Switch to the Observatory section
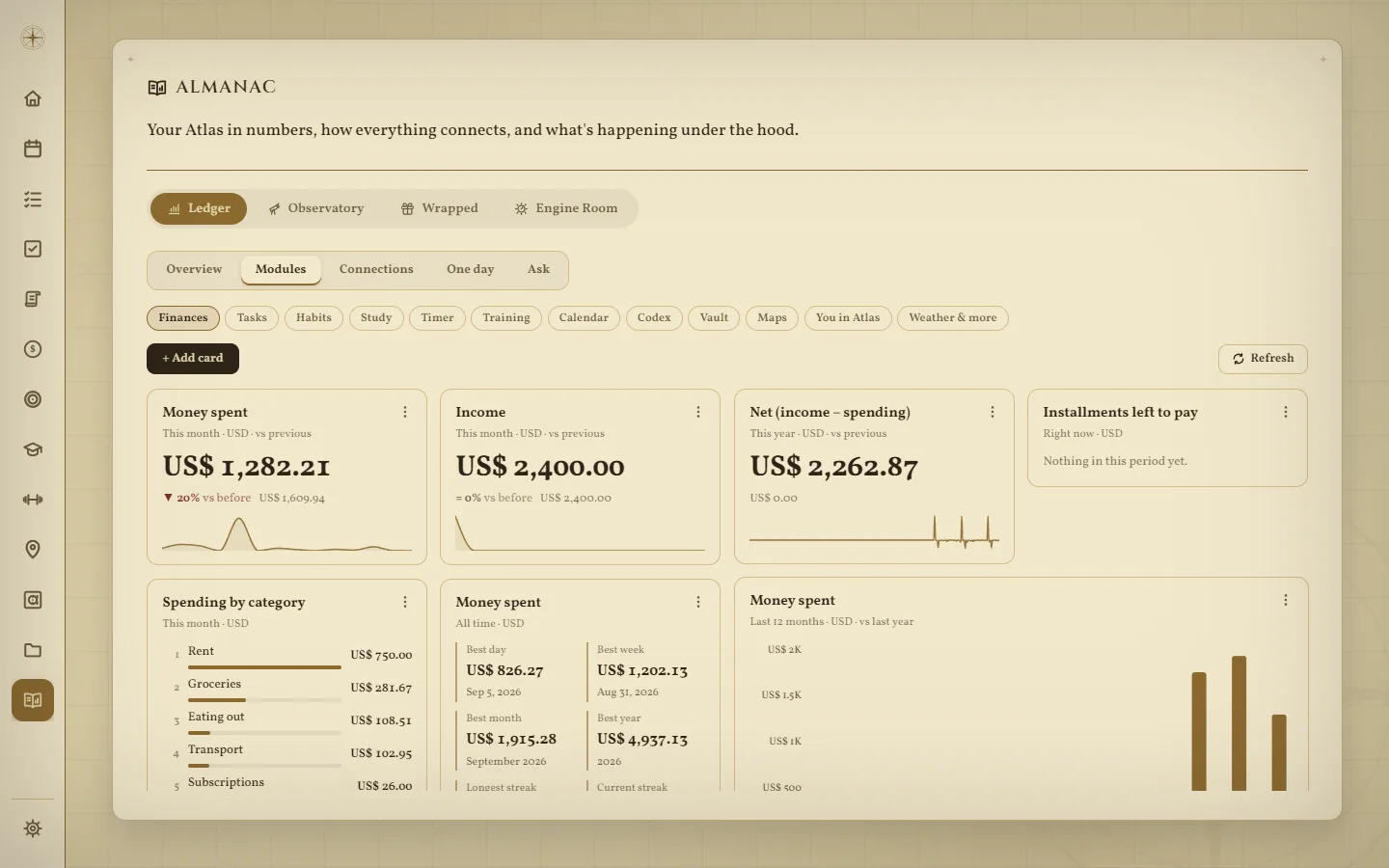This screenshot has height=868, width=1389. click(x=316, y=208)
